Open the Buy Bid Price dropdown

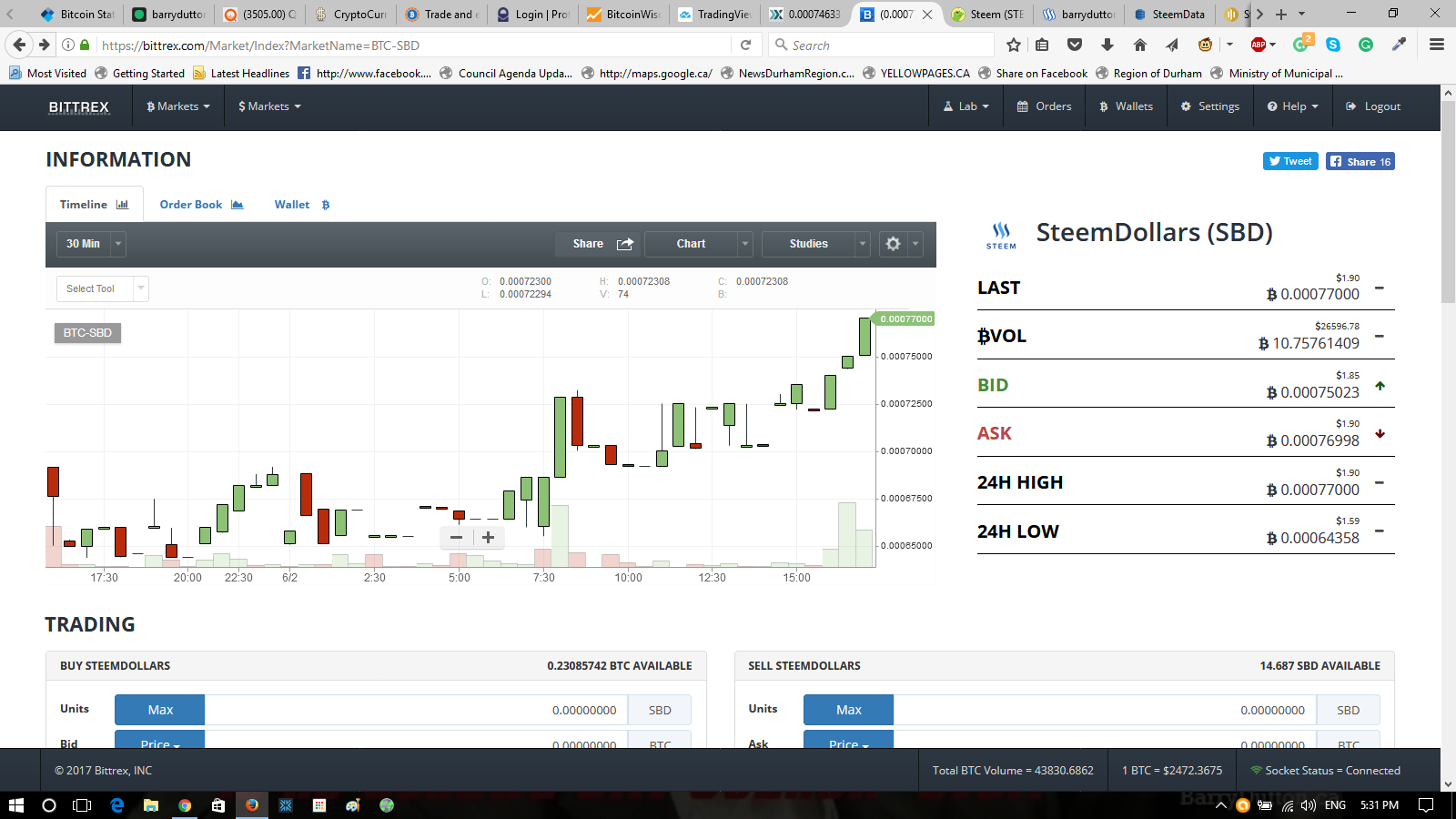tap(159, 742)
